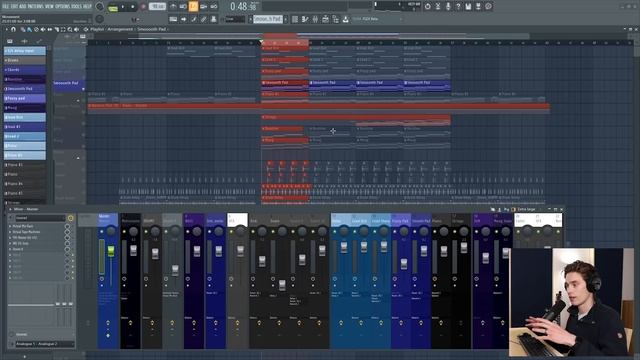Viewport: 640px width, 360px height.
Task: Click the save project floppy icon
Action: coord(468,7)
